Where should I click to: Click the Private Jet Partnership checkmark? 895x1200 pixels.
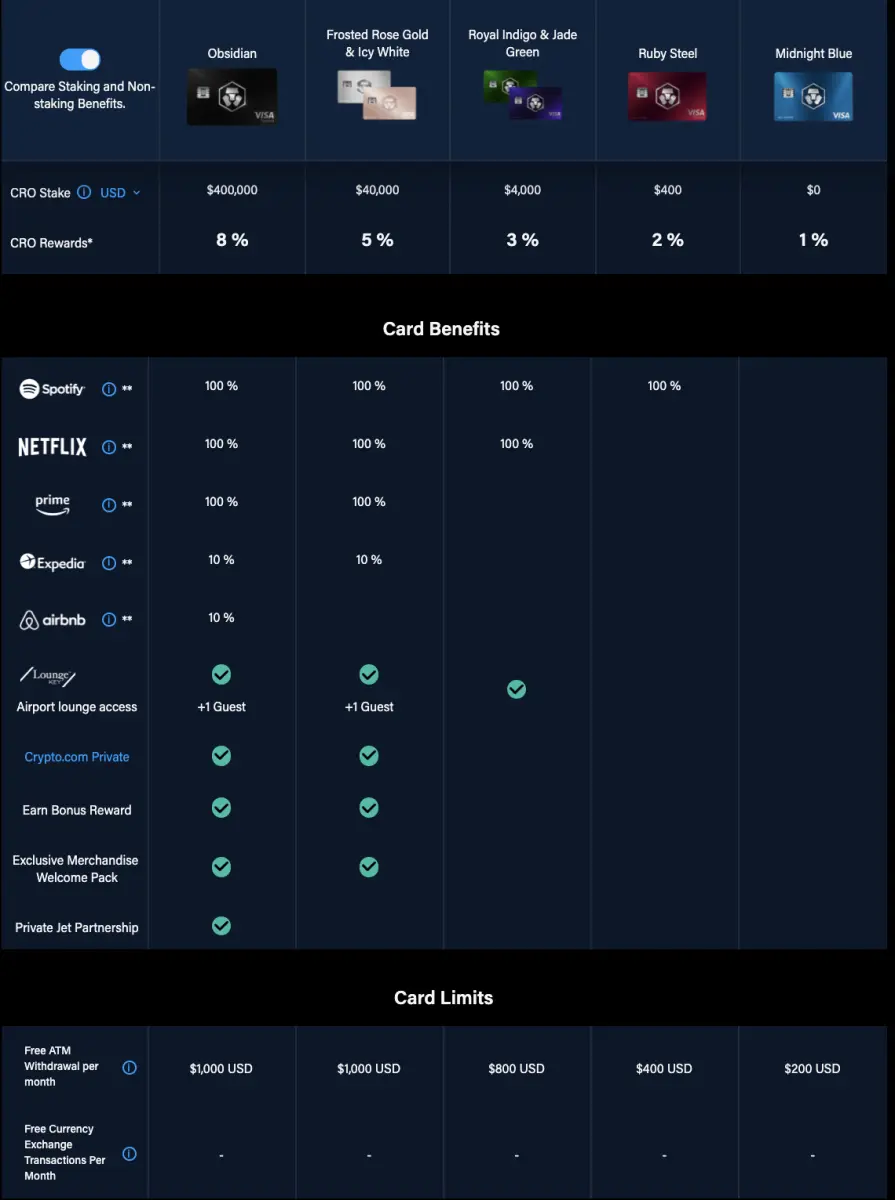(x=222, y=926)
